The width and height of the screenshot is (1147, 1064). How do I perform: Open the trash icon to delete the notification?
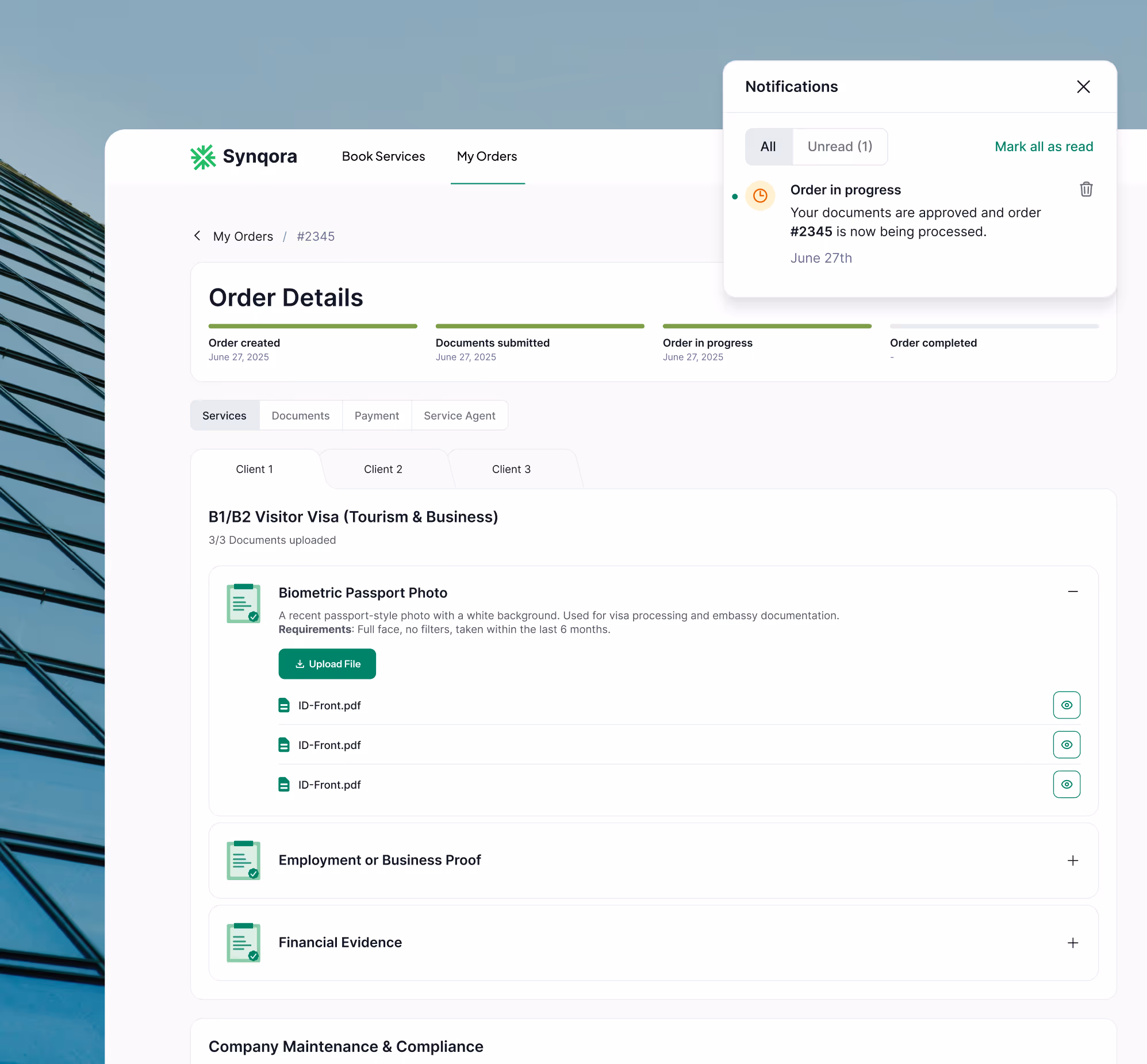(x=1085, y=190)
